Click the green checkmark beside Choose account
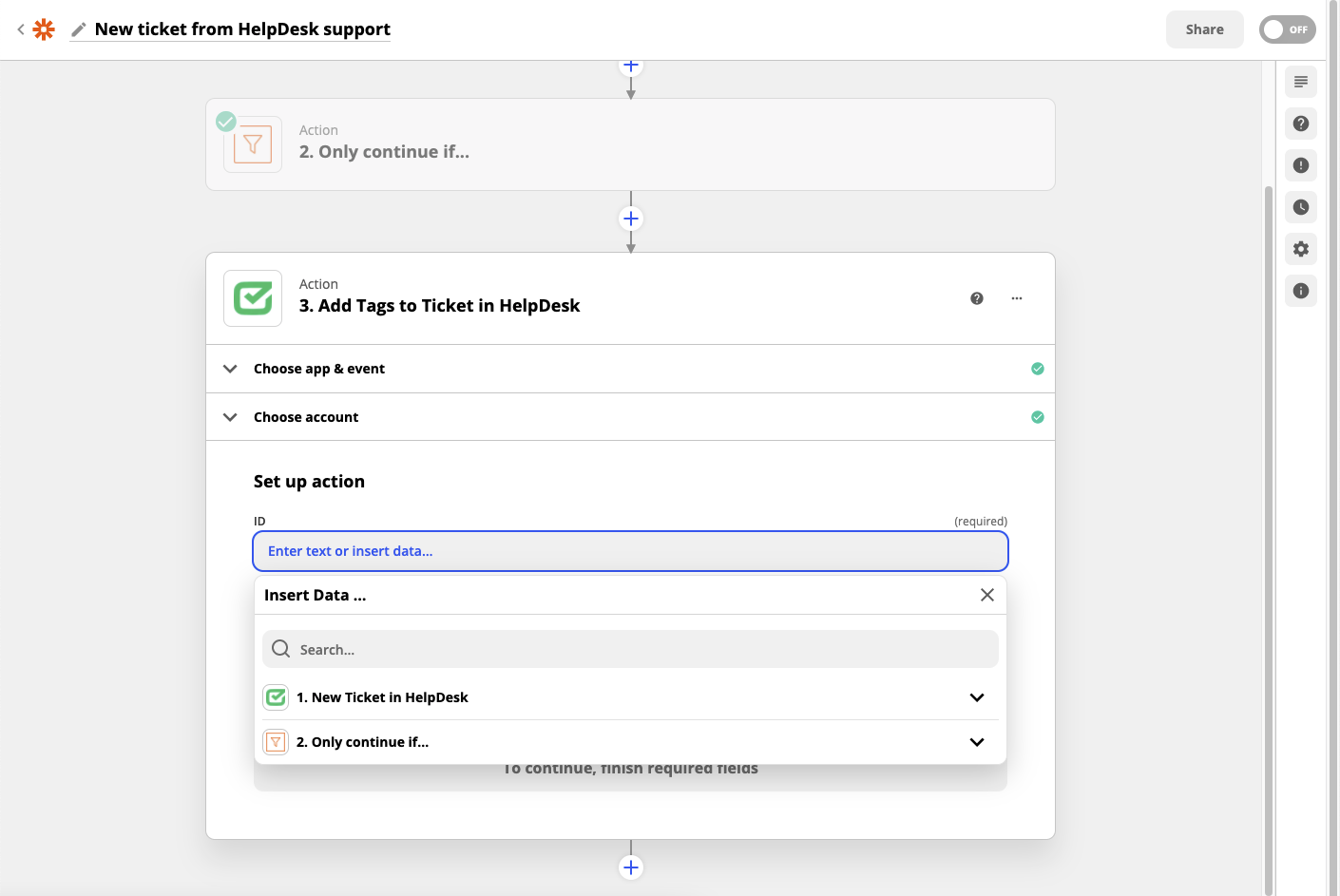The height and width of the screenshot is (896, 1340). pyautogui.click(x=1038, y=417)
